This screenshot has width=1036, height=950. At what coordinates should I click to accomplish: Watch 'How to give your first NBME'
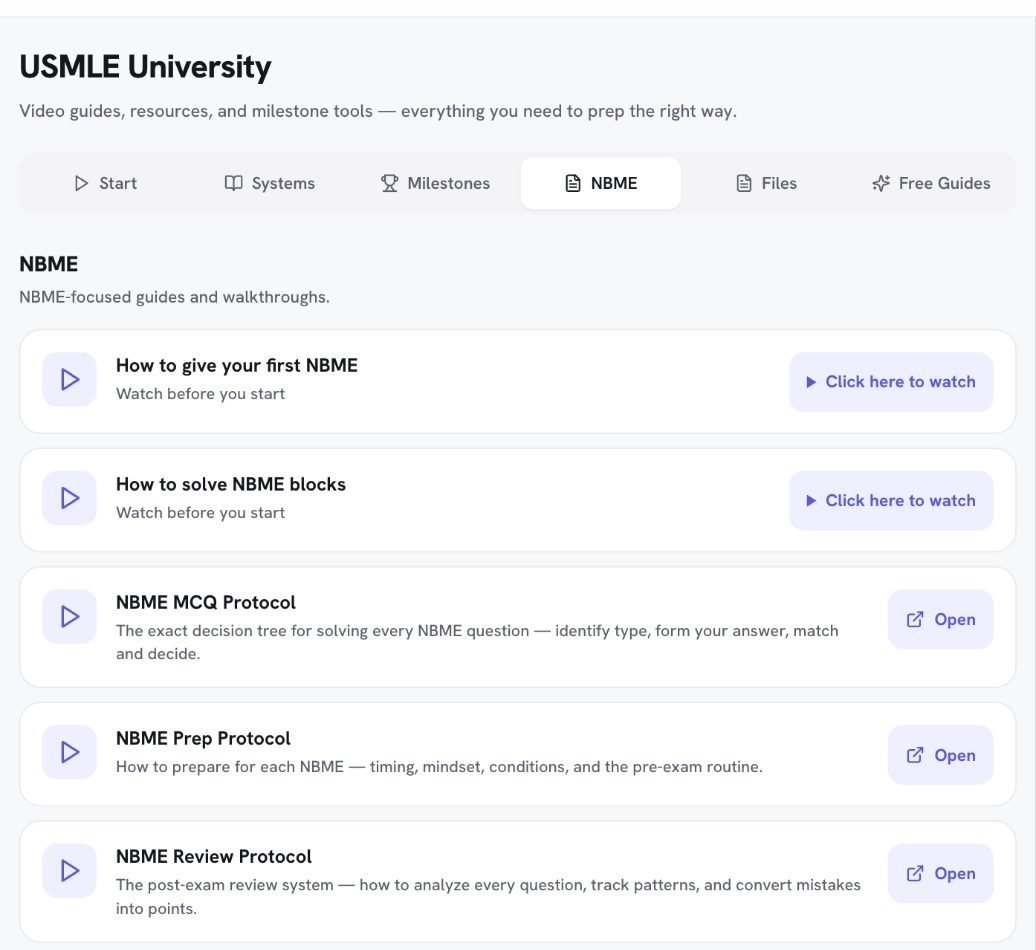coord(891,382)
